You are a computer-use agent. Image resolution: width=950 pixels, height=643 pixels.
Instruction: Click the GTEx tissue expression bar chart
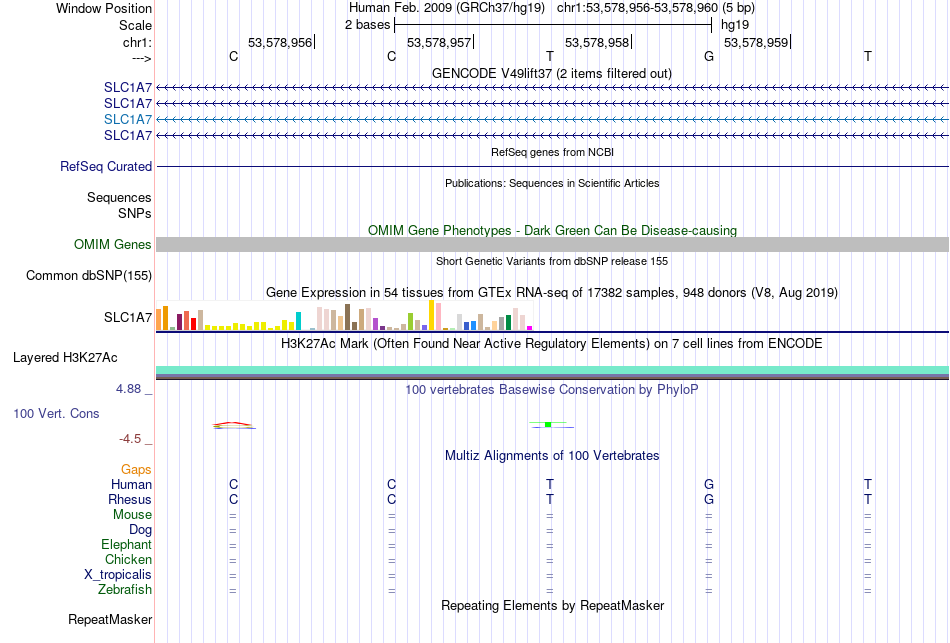[344, 315]
